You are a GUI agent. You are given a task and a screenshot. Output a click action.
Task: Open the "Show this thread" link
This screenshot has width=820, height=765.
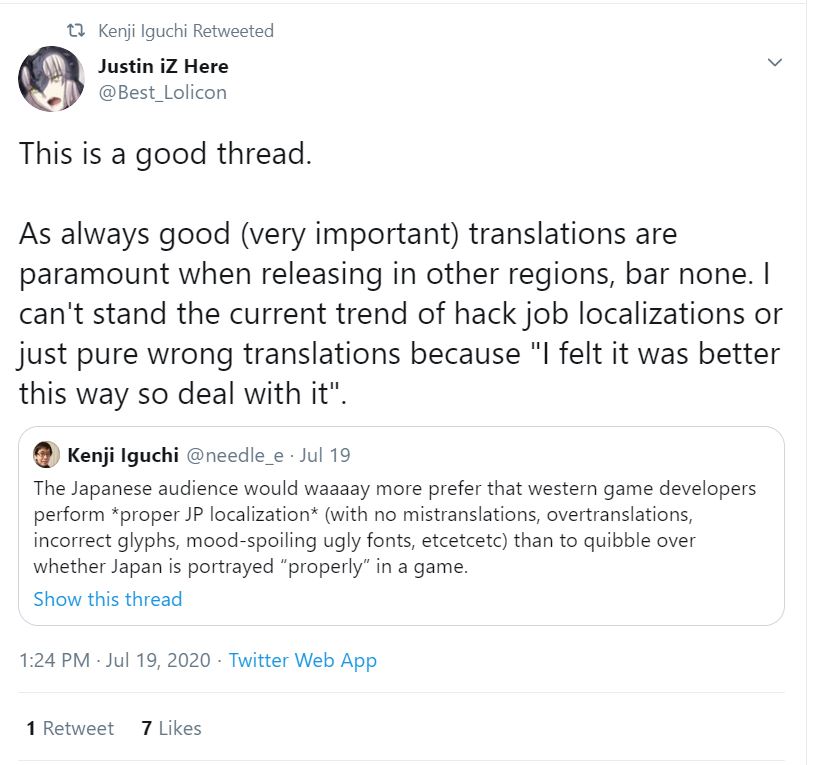[x=108, y=599]
